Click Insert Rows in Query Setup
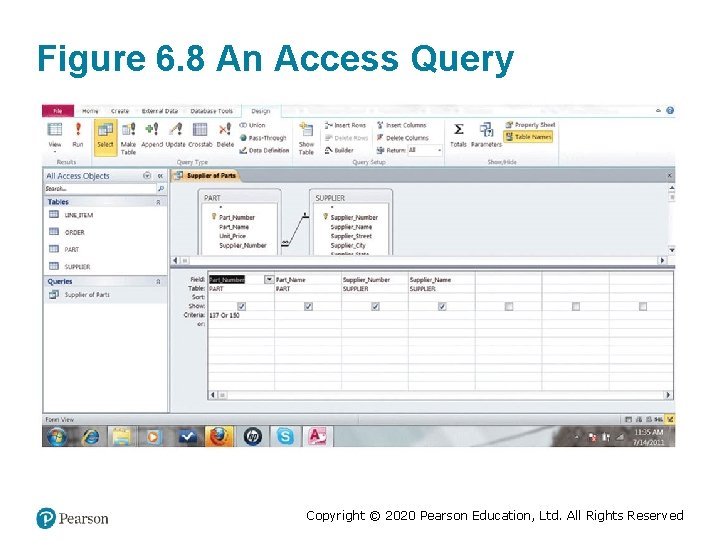720x540 pixels. pos(345,125)
